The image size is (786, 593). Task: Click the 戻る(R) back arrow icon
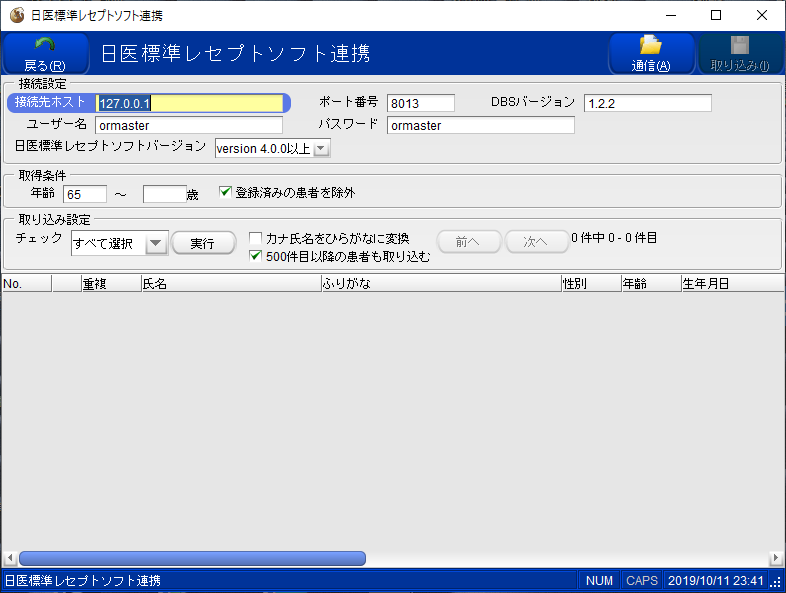tap(45, 46)
